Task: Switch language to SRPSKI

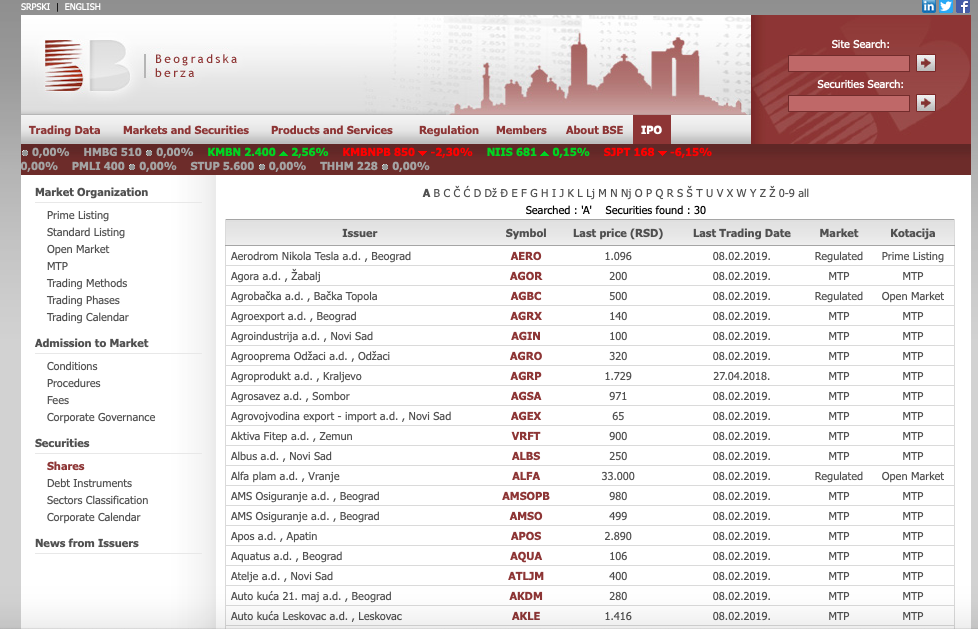Action: (x=36, y=7)
